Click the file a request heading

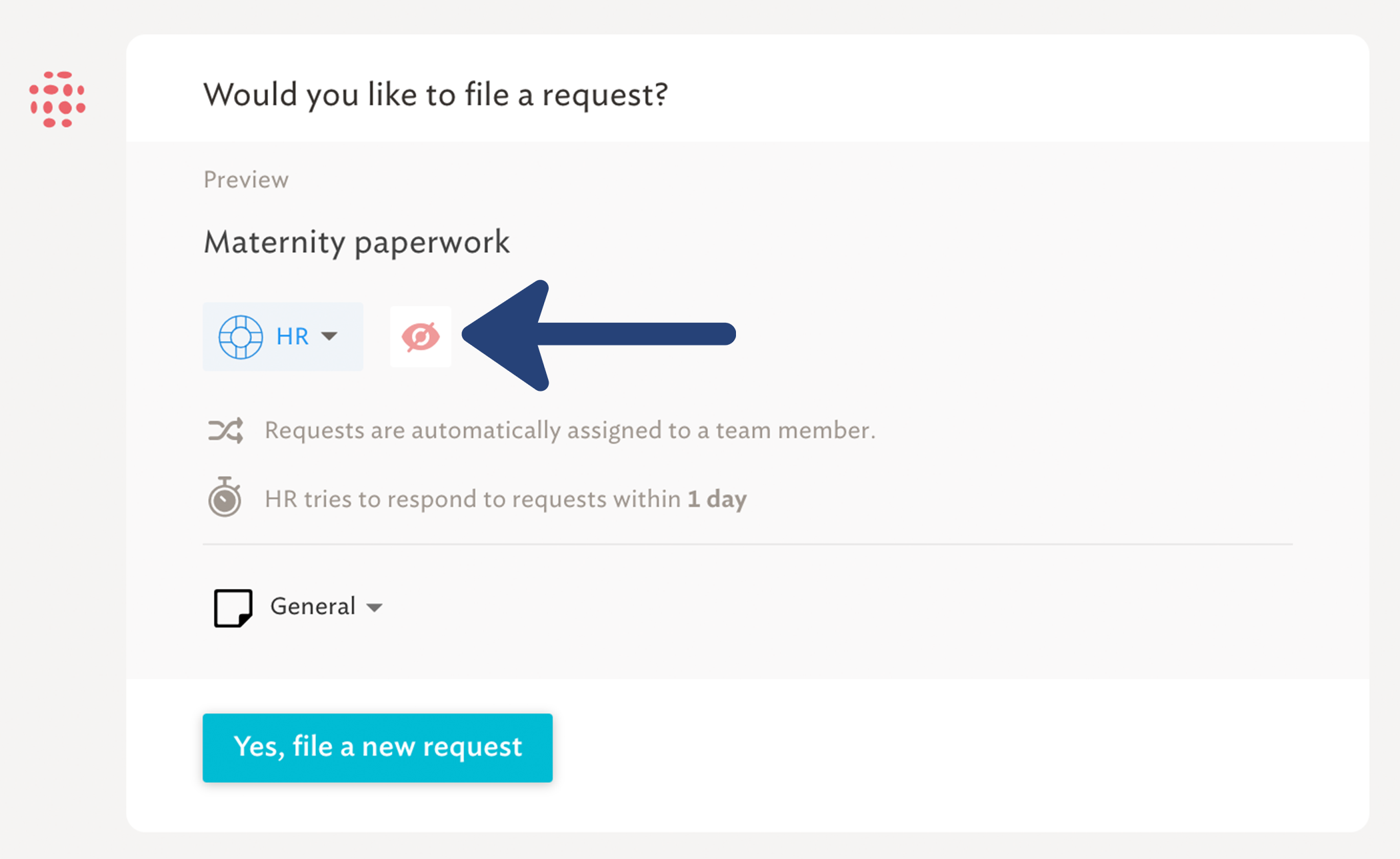point(435,95)
